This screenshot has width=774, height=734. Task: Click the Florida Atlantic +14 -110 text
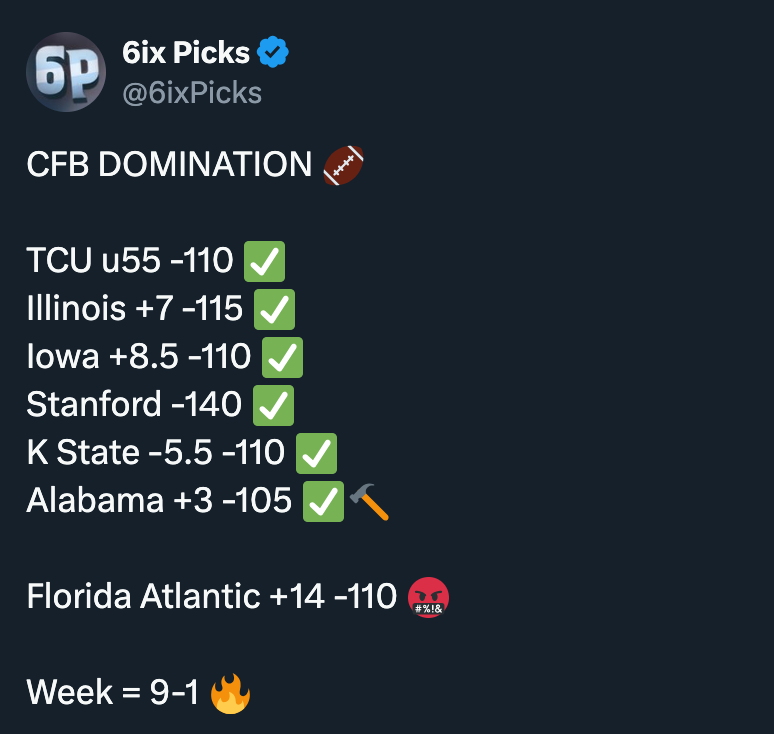(211, 597)
